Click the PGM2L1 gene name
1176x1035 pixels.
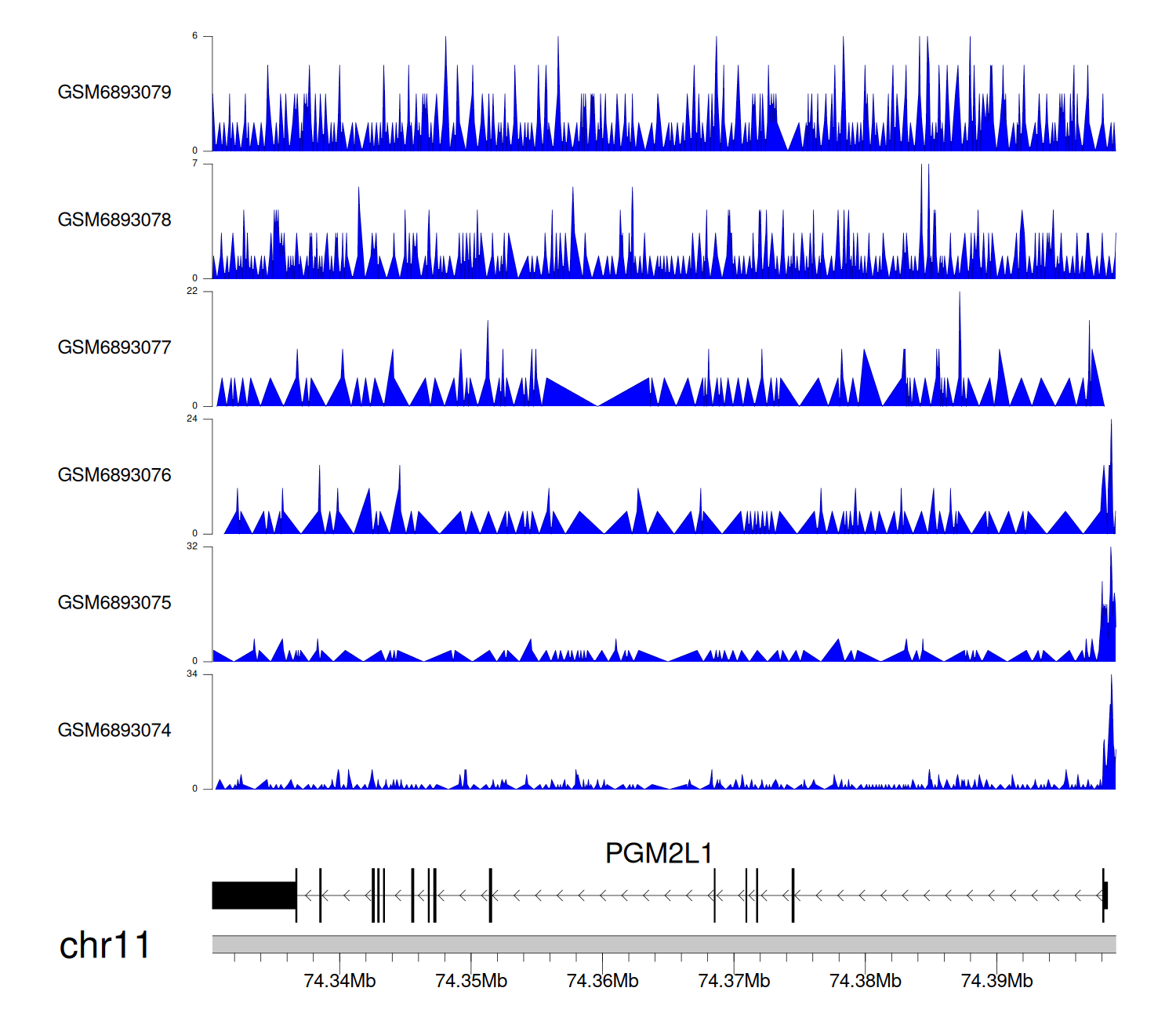(659, 853)
